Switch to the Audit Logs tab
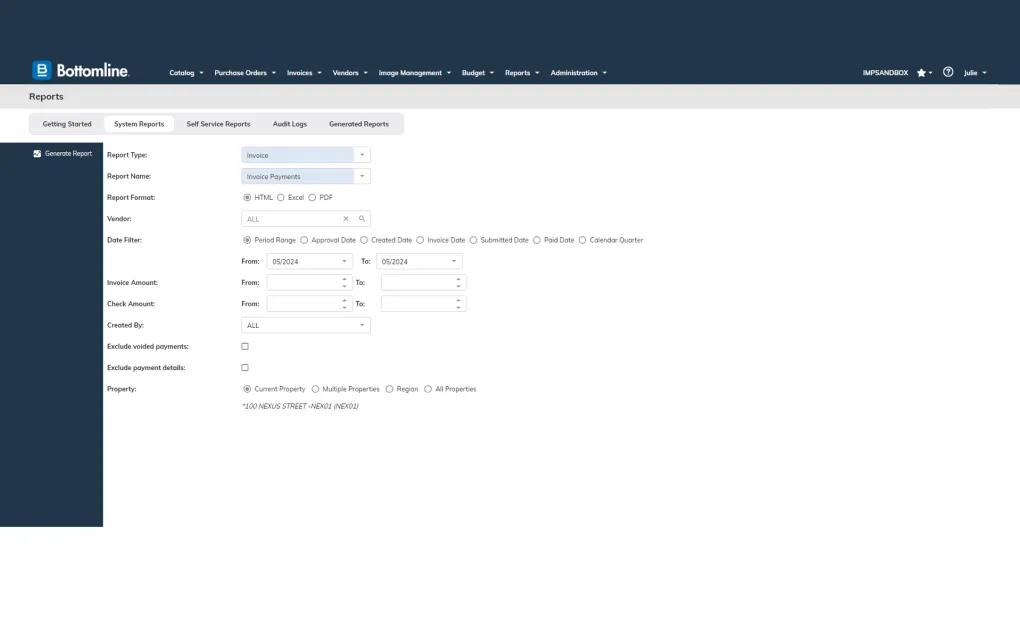The height and width of the screenshot is (638, 1020). [290, 124]
